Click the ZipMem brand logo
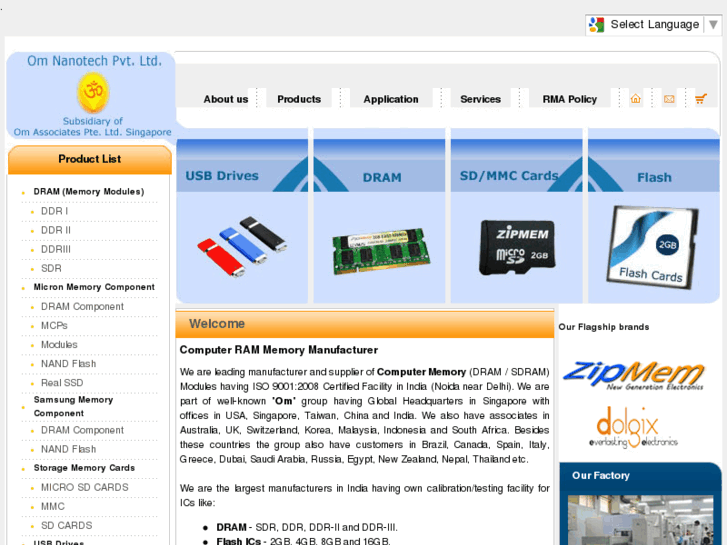This screenshot has height=545, width=727. (x=634, y=375)
